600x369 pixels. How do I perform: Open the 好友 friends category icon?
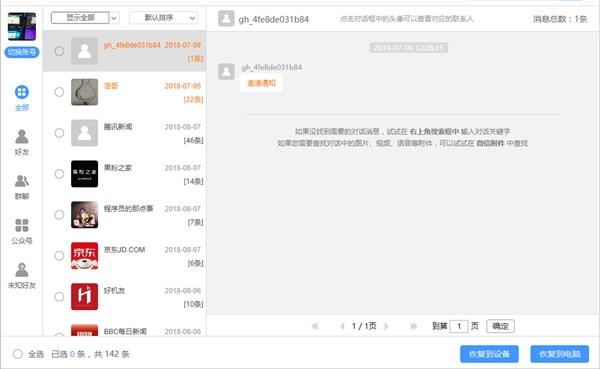(22, 137)
